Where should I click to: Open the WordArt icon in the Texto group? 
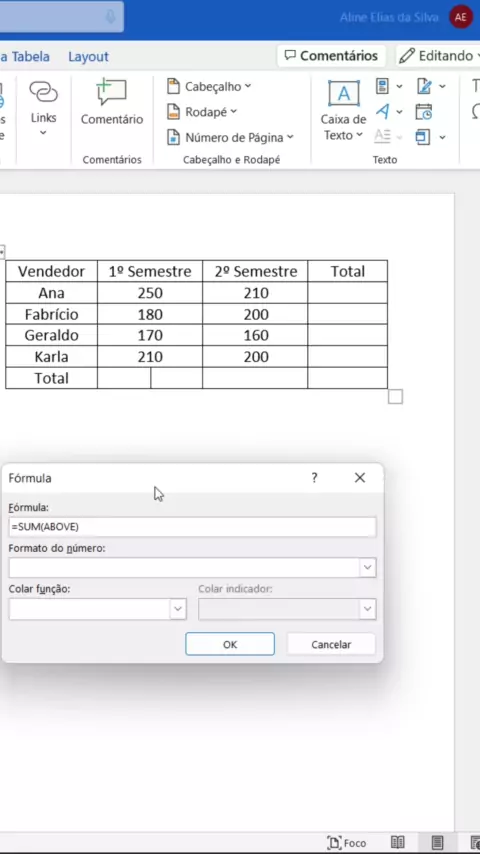pyautogui.click(x=388, y=111)
